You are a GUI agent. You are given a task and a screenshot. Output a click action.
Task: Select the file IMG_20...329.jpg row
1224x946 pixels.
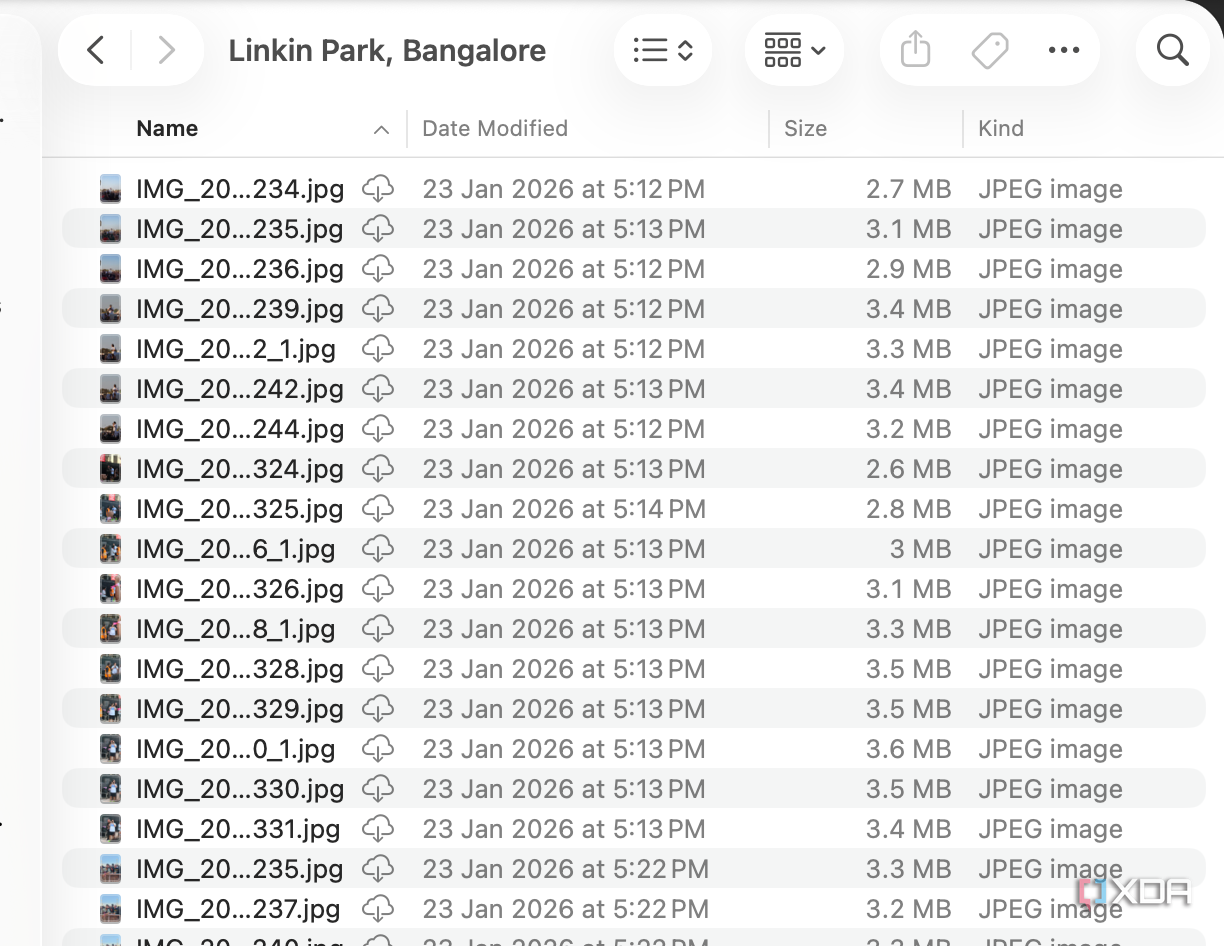[x=633, y=708]
